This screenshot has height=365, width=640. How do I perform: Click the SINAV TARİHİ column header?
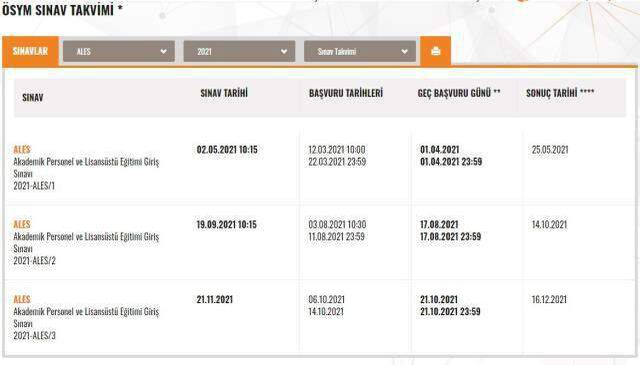(x=224, y=93)
